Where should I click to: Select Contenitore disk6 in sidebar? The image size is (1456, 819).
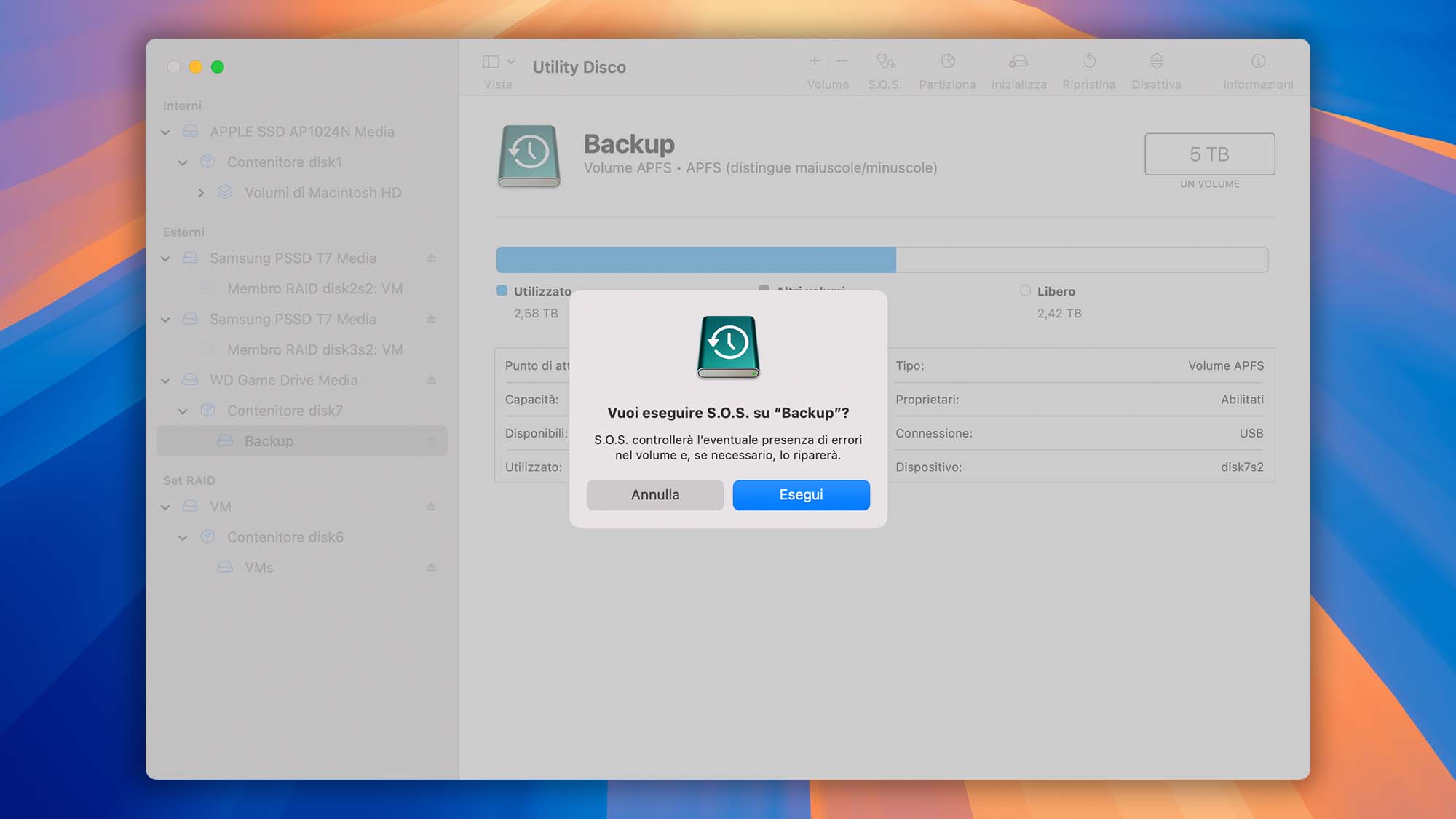coord(301,537)
